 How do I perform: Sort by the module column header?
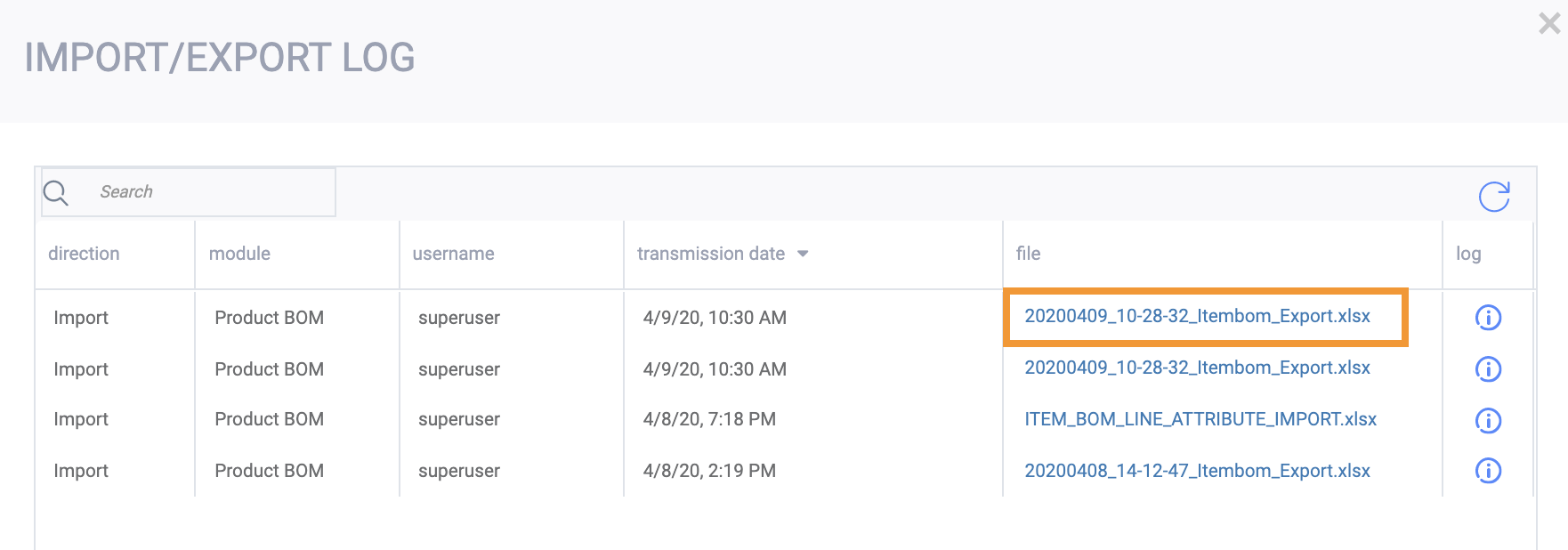coord(239,254)
